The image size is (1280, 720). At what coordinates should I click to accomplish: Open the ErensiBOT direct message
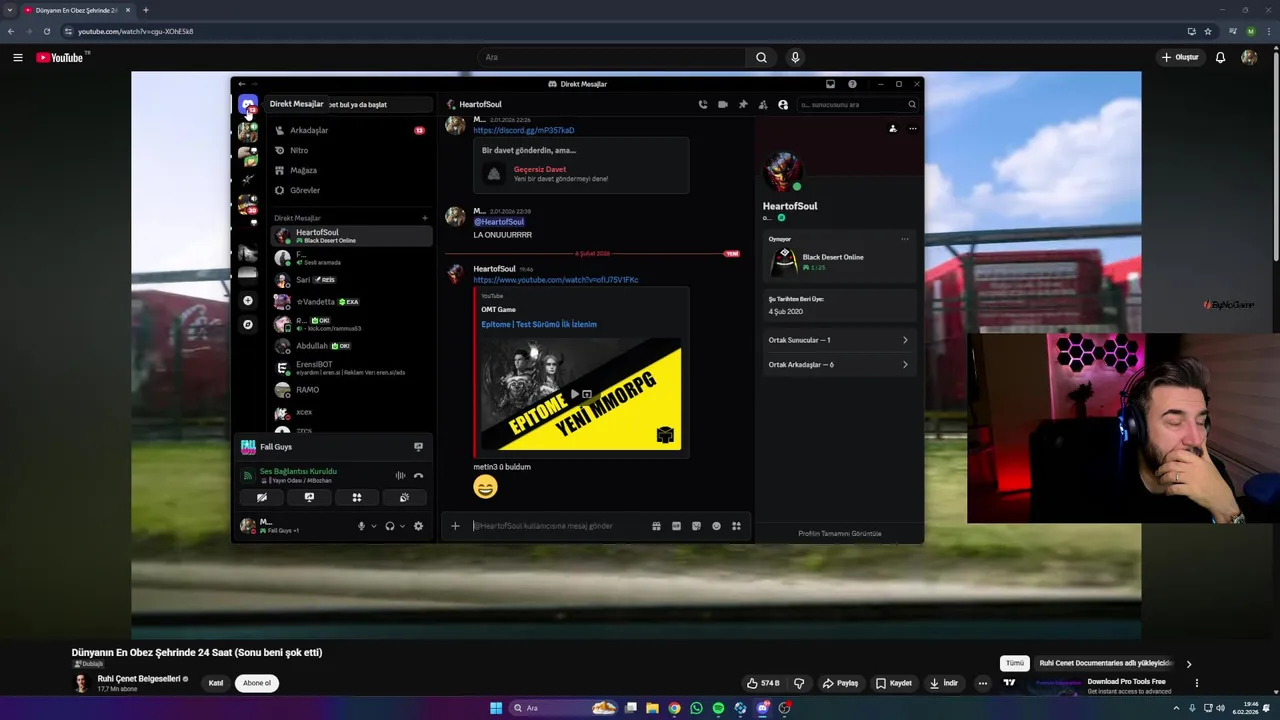coord(351,368)
